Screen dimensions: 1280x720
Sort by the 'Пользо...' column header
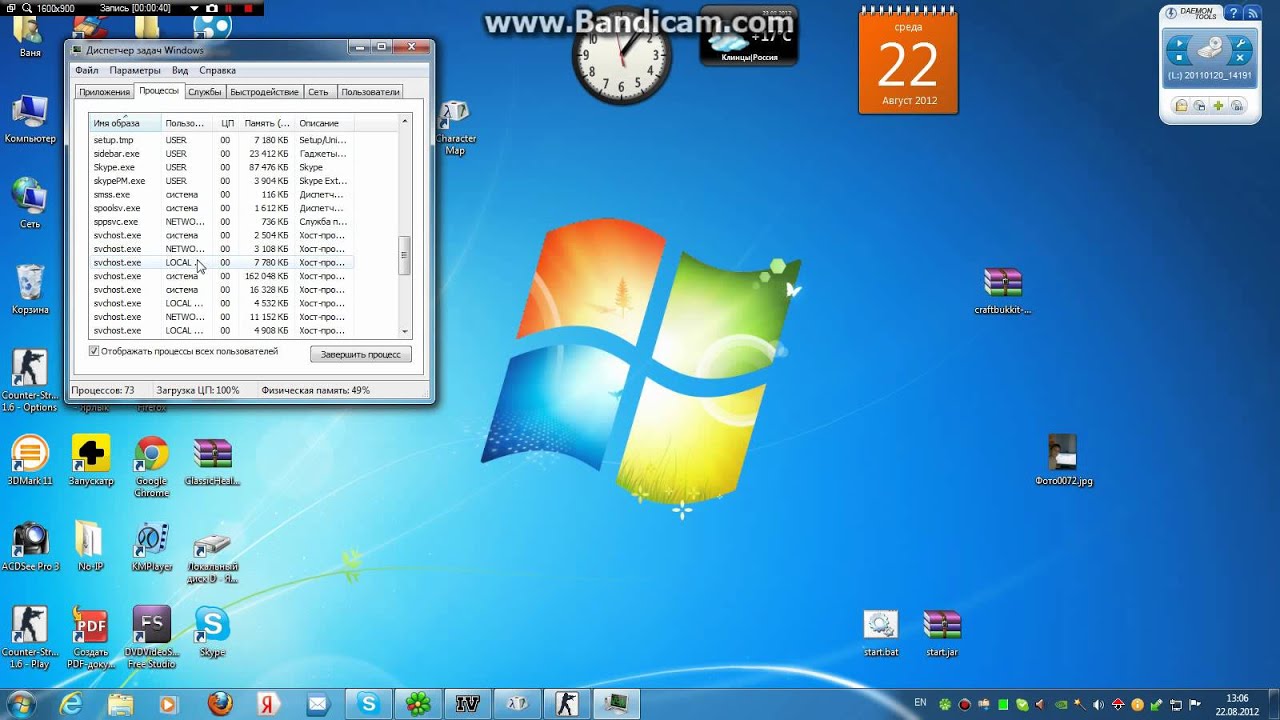click(188, 123)
